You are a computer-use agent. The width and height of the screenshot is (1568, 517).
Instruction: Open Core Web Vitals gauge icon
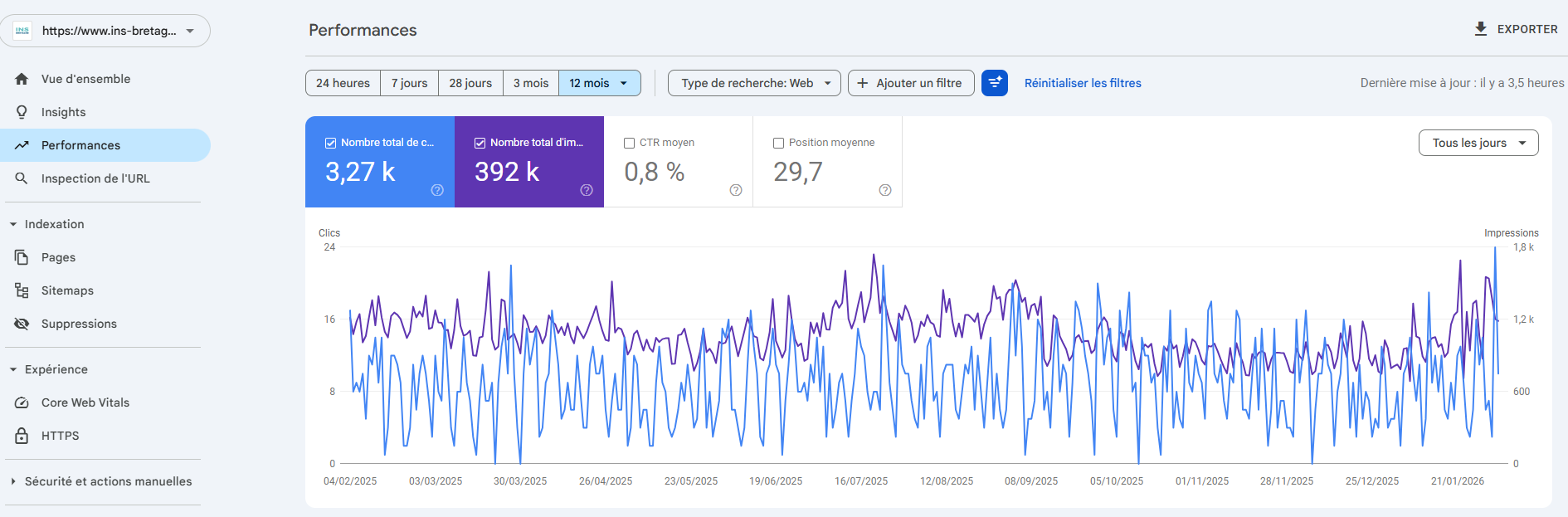click(22, 402)
